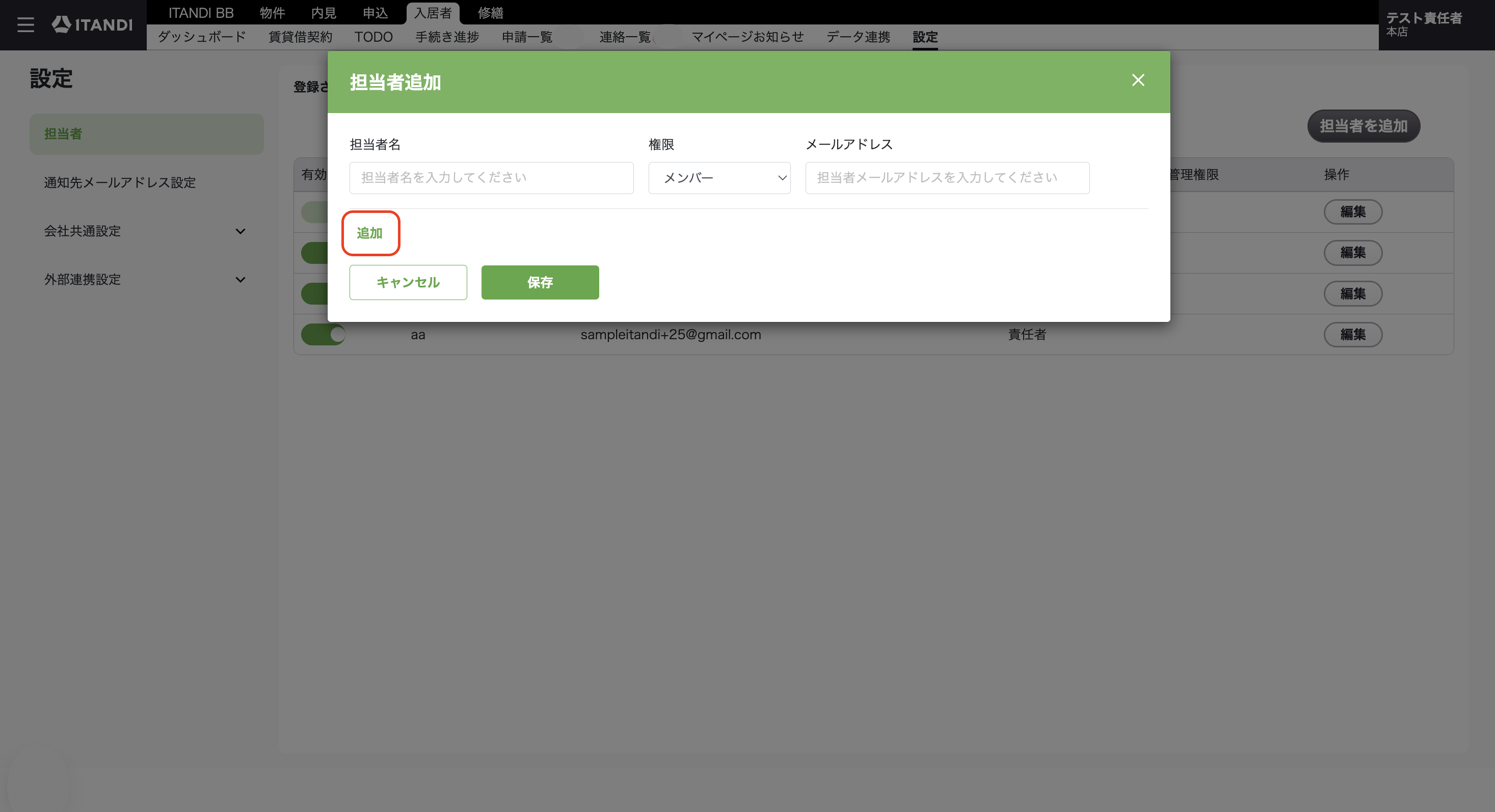Click the 責任者 cell in aa row
This screenshot has width=1495, height=812.
coord(1027,335)
